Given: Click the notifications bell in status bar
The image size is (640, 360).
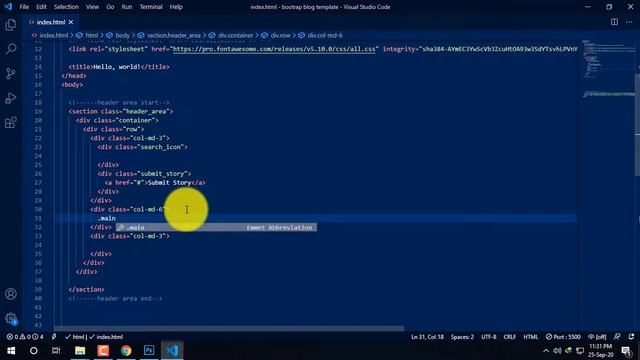Looking at the screenshot, I should point(631,337).
